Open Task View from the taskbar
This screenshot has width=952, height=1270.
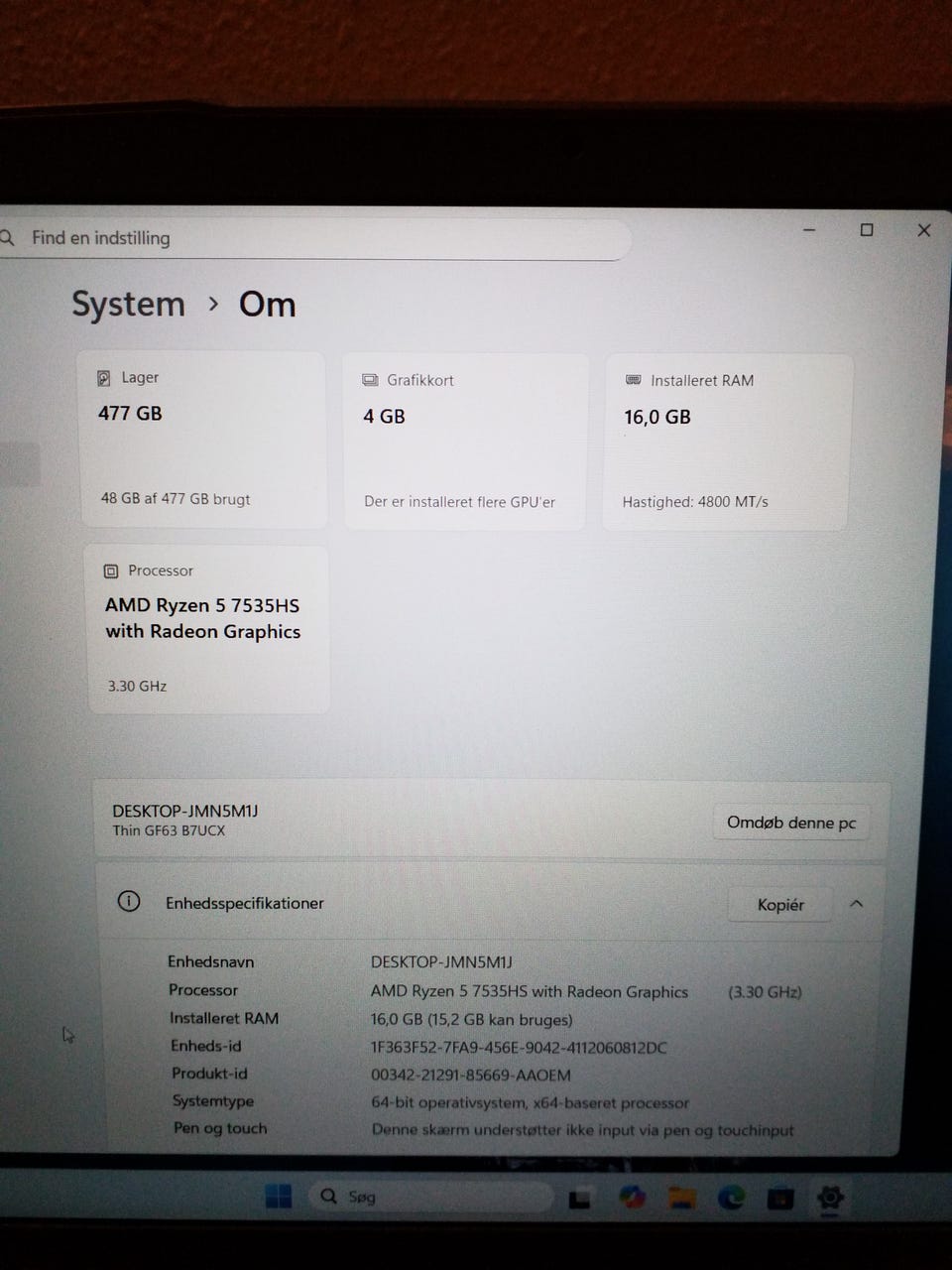[580, 1199]
